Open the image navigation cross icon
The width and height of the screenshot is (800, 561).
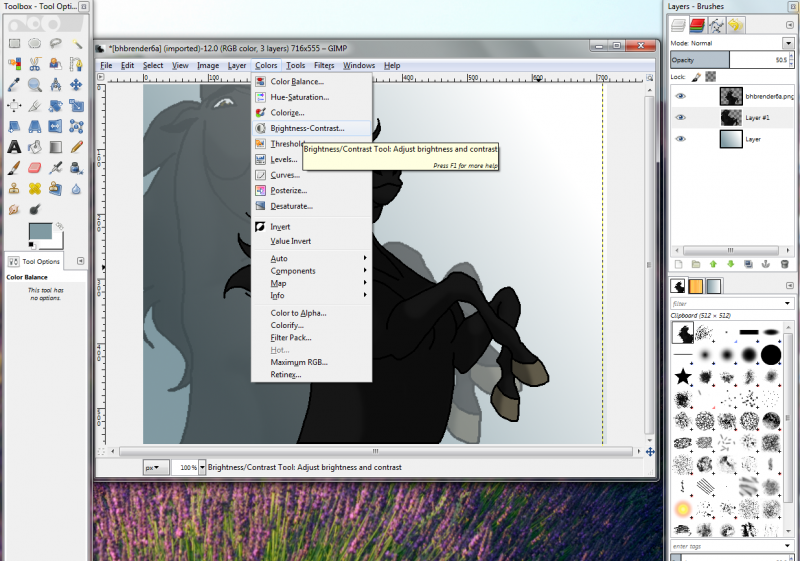[x=650, y=451]
